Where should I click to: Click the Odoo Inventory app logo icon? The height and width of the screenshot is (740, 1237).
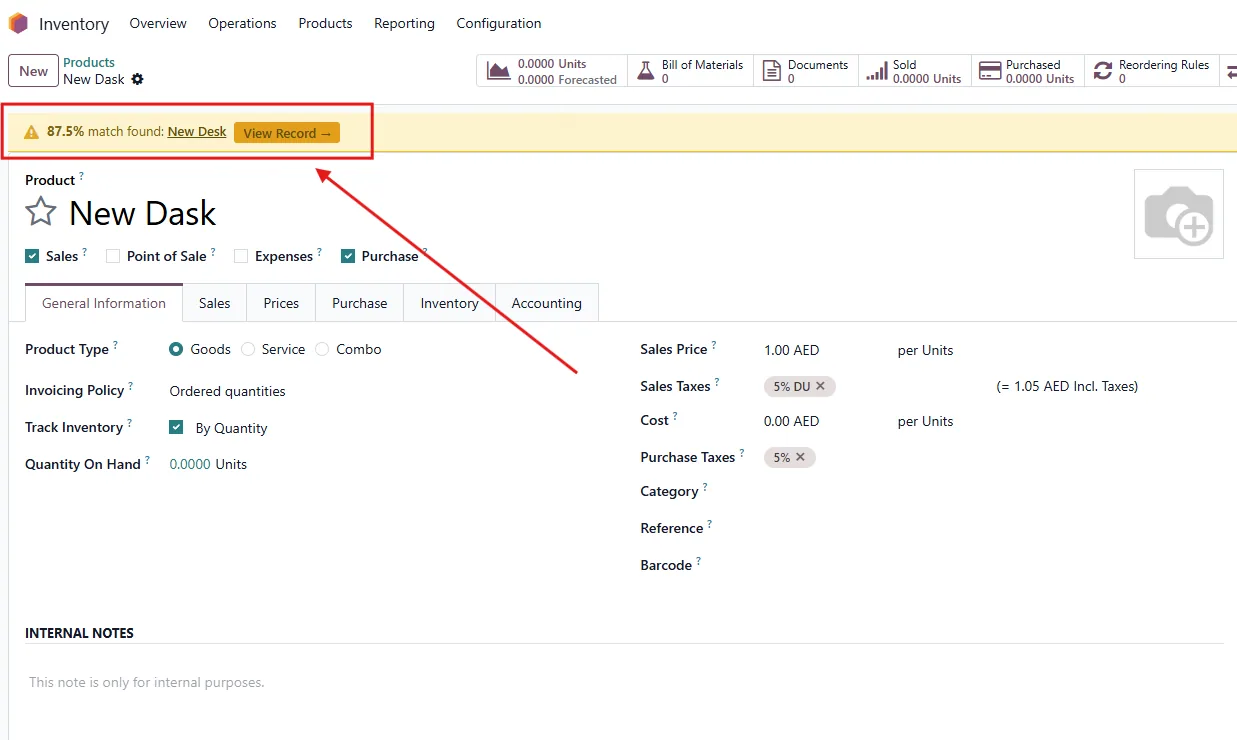pos(18,23)
